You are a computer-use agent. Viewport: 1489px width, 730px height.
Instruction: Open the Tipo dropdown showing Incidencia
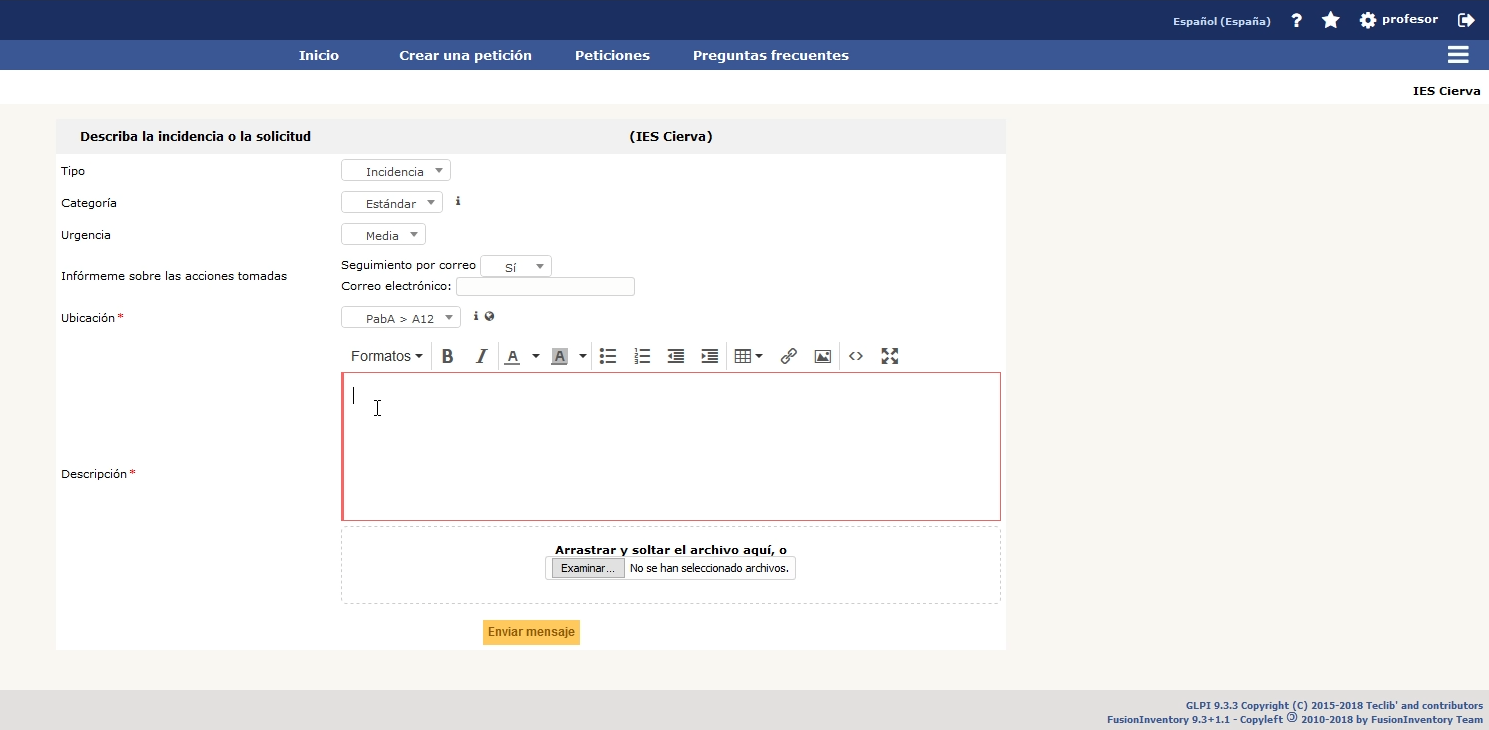[396, 171]
